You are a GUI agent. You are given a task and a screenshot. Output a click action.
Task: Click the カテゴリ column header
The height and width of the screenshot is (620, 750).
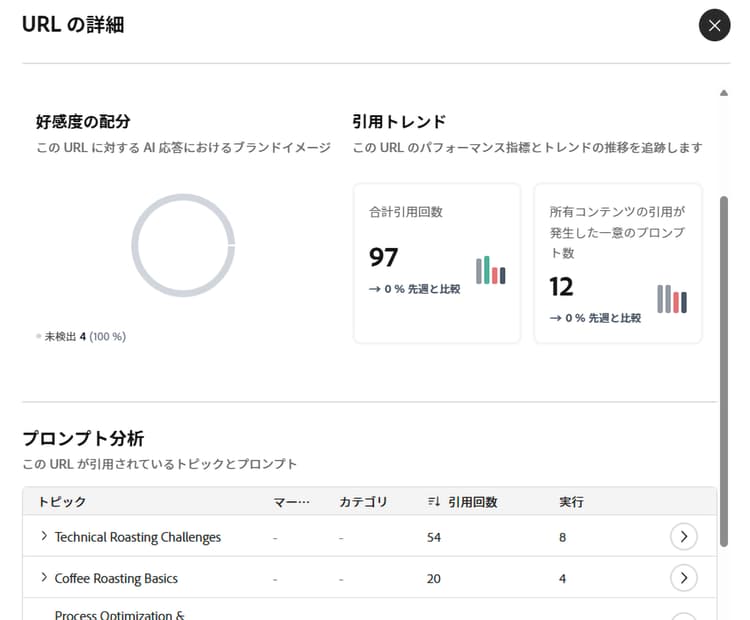[363, 502]
